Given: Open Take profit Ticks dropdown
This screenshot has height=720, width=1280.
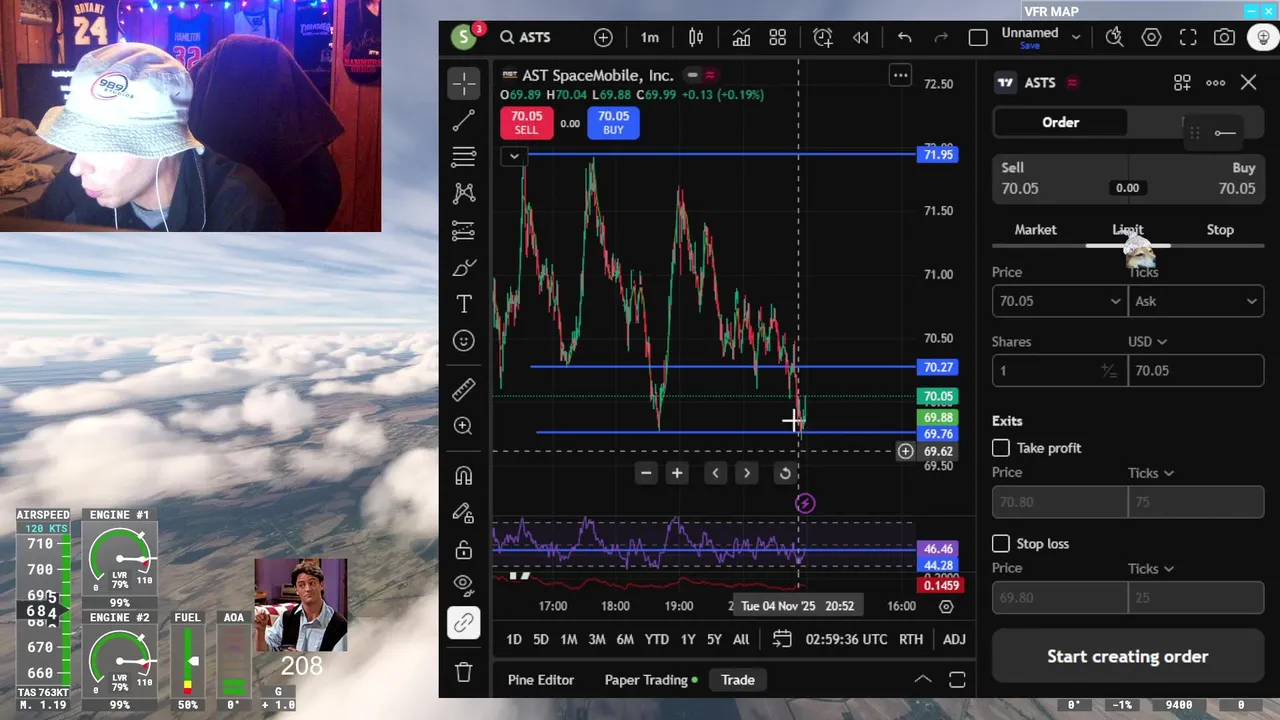Looking at the screenshot, I should (1150, 473).
